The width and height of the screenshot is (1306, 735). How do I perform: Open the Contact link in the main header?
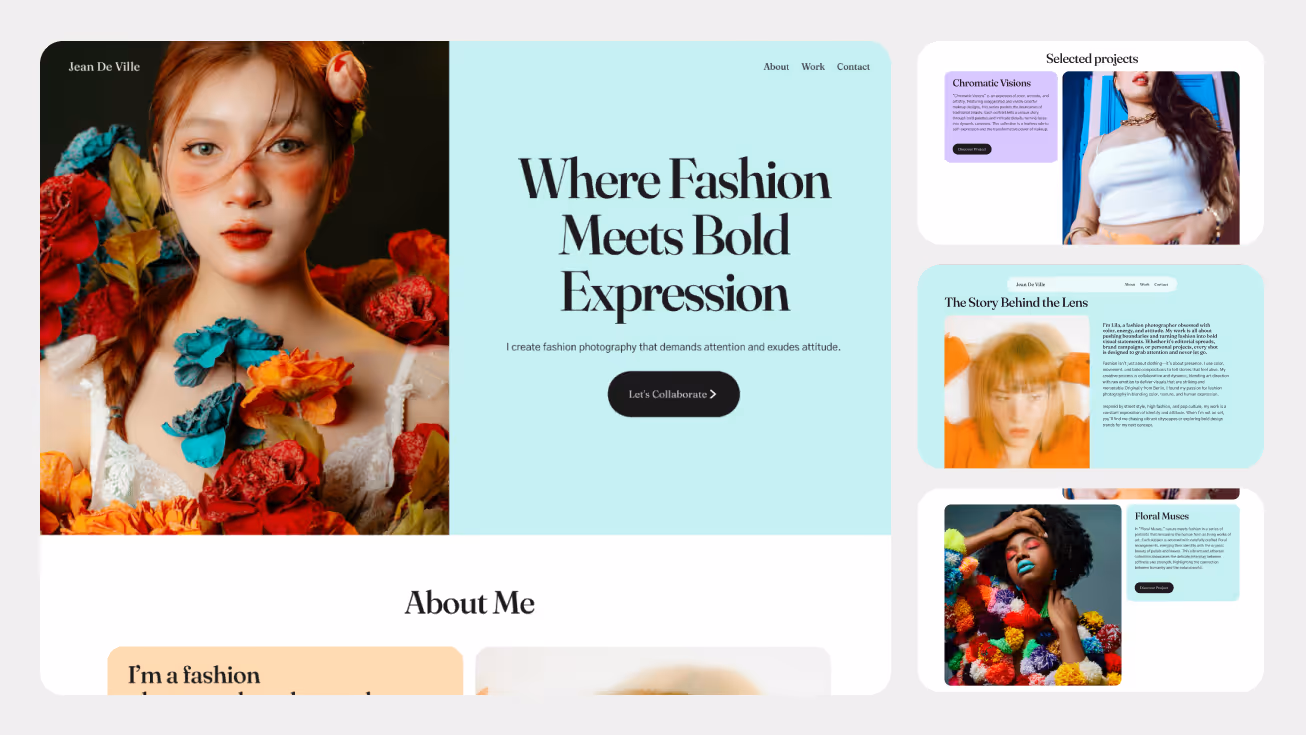pyautogui.click(x=853, y=67)
